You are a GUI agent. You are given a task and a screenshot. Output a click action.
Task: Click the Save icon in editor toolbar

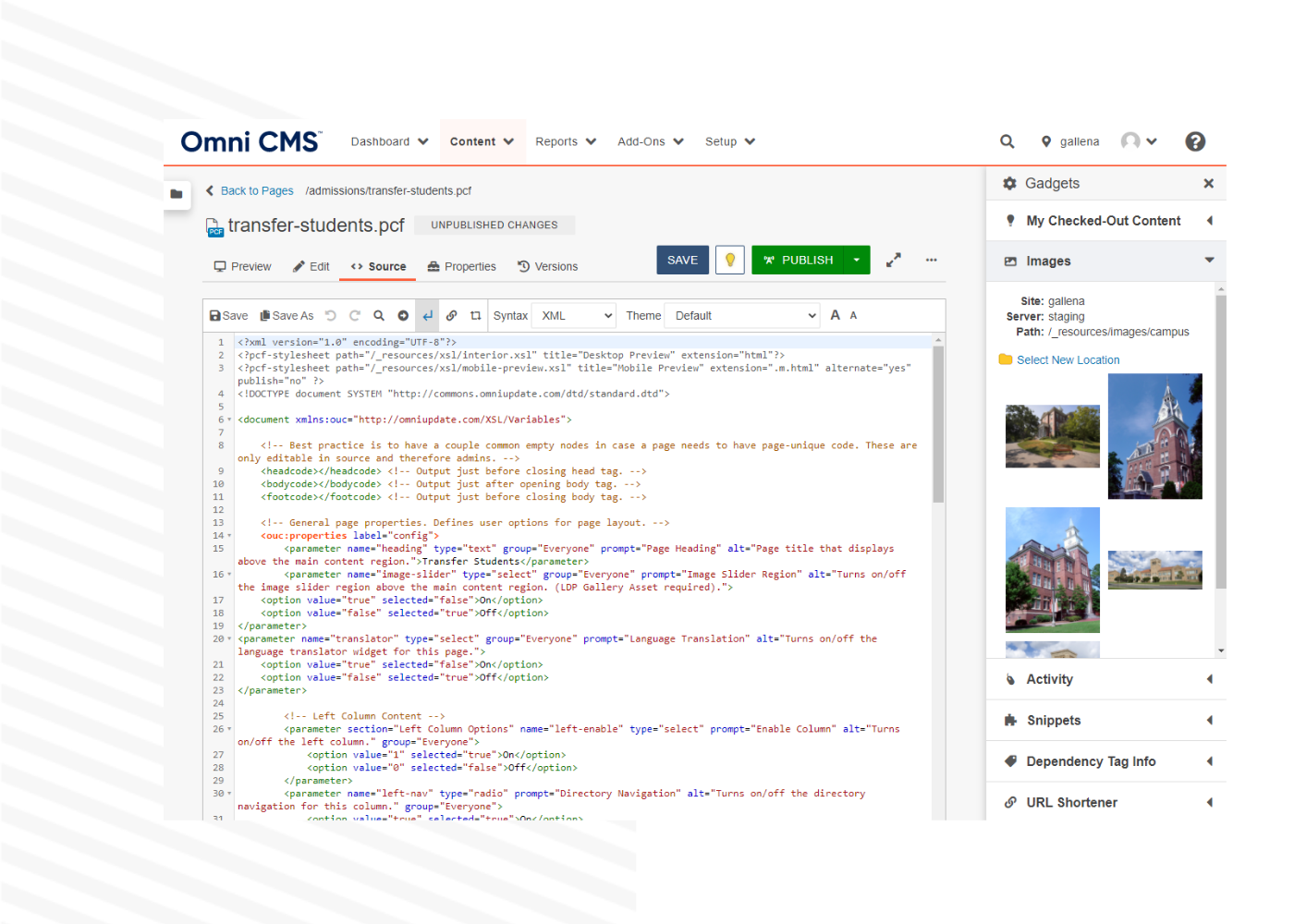(228, 316)
